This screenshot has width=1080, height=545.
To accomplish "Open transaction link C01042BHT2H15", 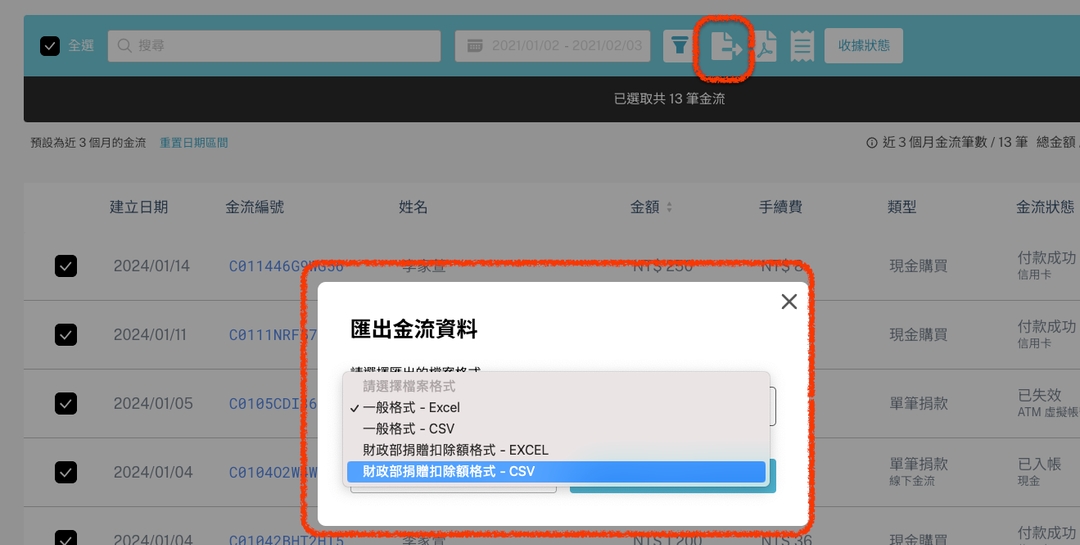I will coord(286,539).
